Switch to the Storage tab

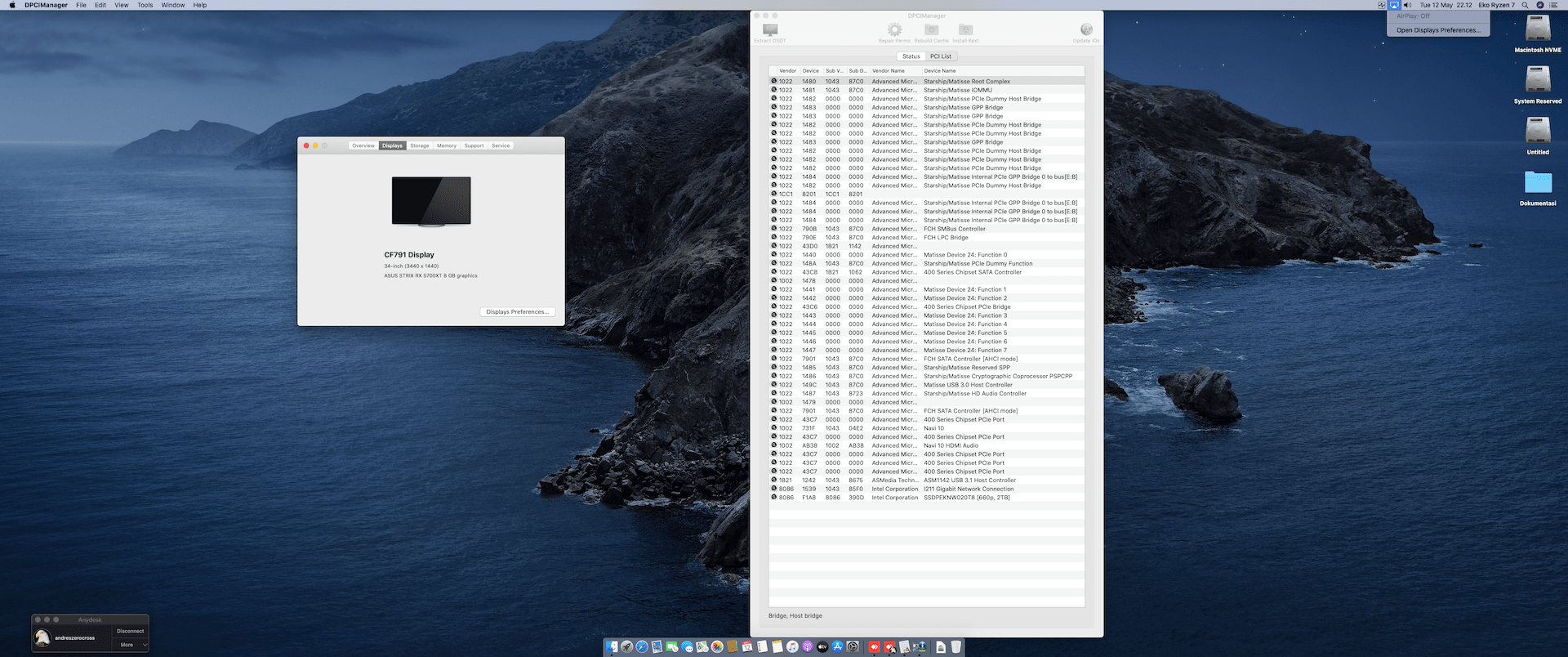click(420, 145)
